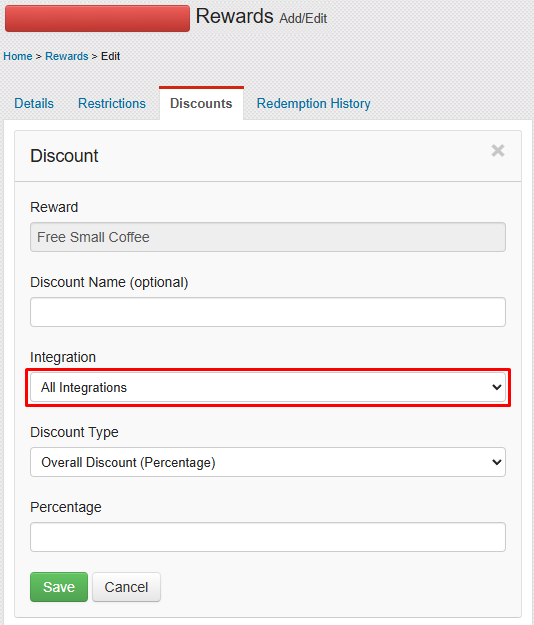Click the 'Integration' field label
The height and width of the screenshot is (625, 534).
[x=63, y=357]
